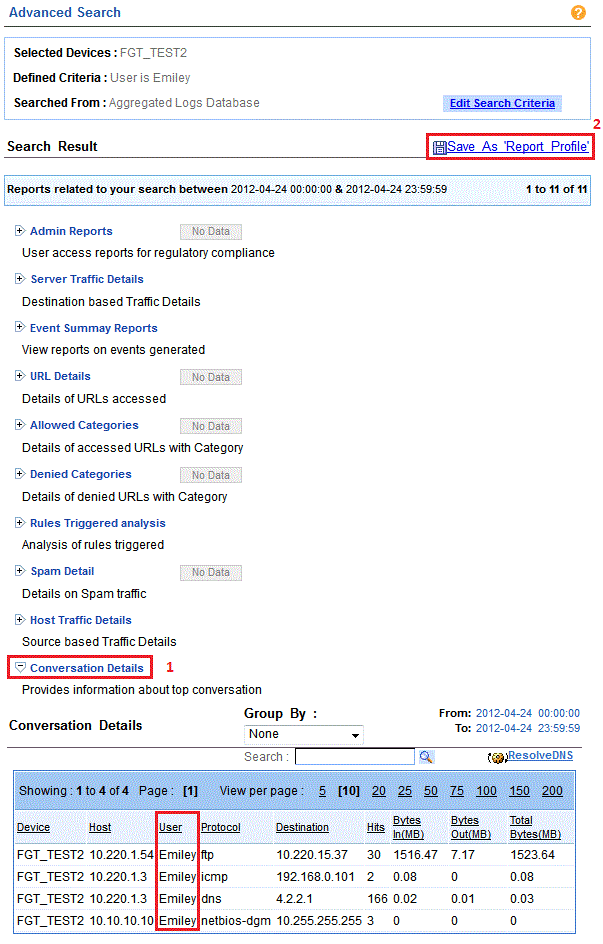Select destination 10.220.15.37 cell
This screenshot has height=944, width=603.
coord(312,855)
